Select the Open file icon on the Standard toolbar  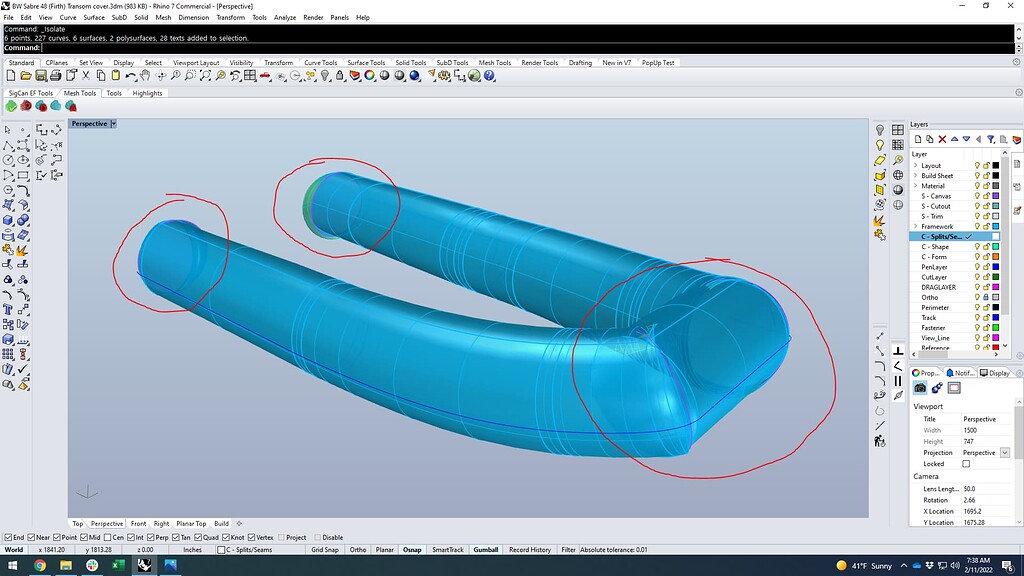point(27,75)
